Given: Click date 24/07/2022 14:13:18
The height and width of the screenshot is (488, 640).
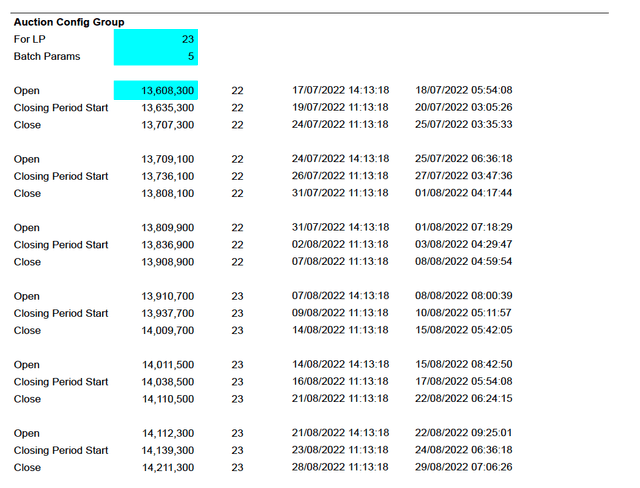Looking at the screenshot, I should pyautogui.click(x=340, y=159).
